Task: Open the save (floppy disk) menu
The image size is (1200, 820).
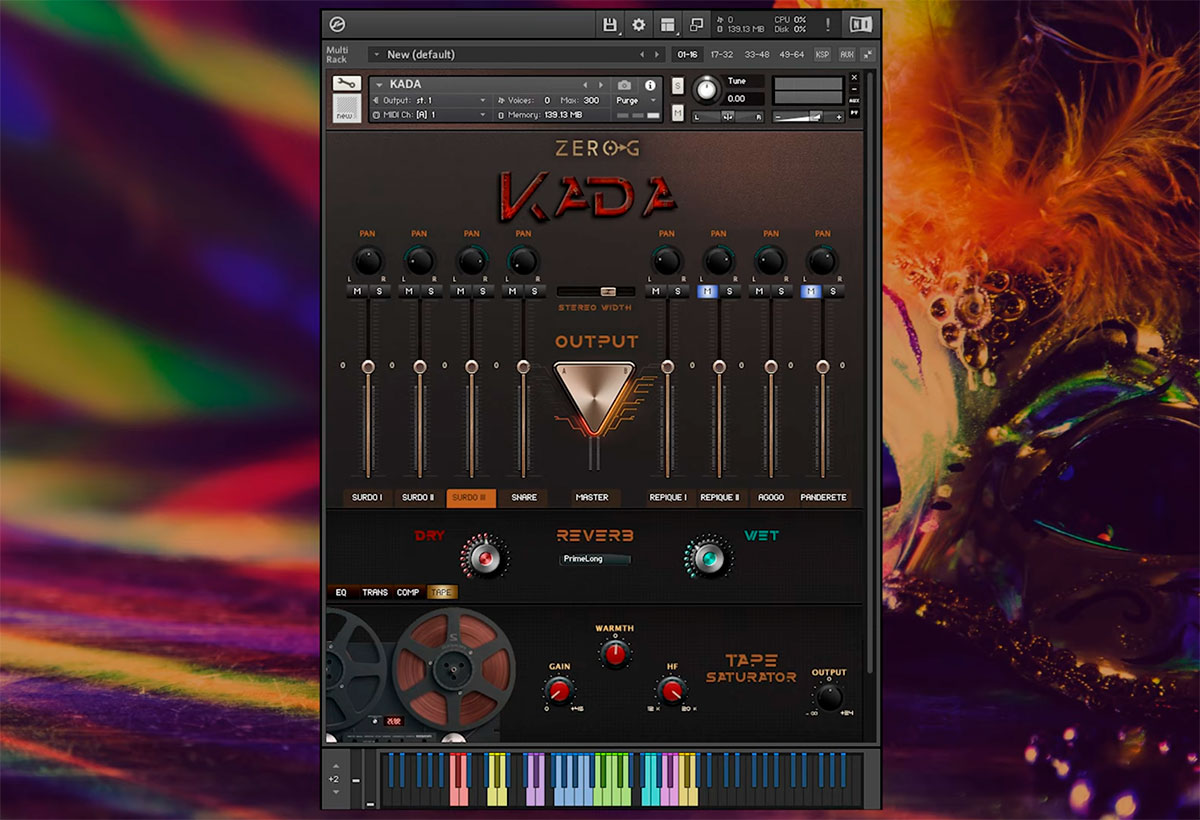Action: [610, 25]
